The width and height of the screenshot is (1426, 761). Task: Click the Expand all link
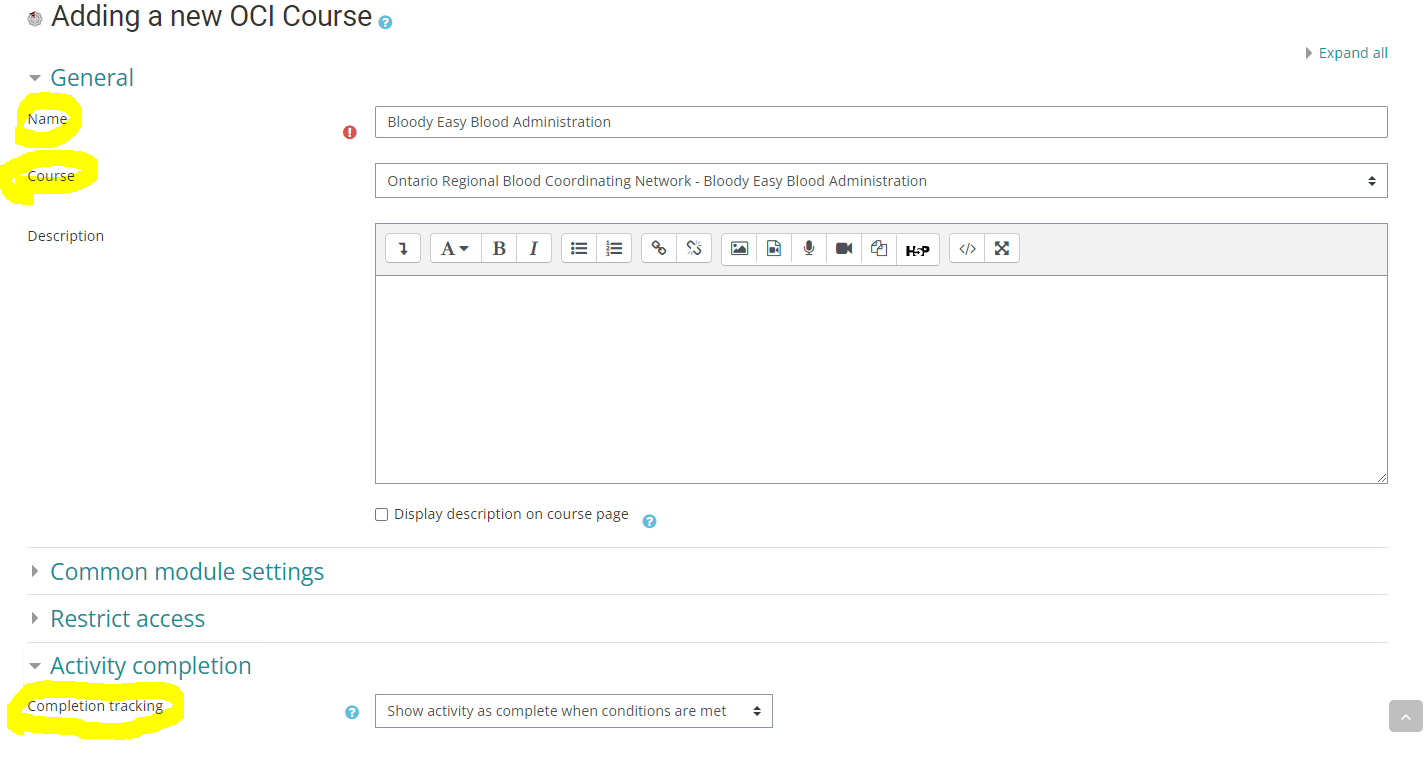(1352, 53)
